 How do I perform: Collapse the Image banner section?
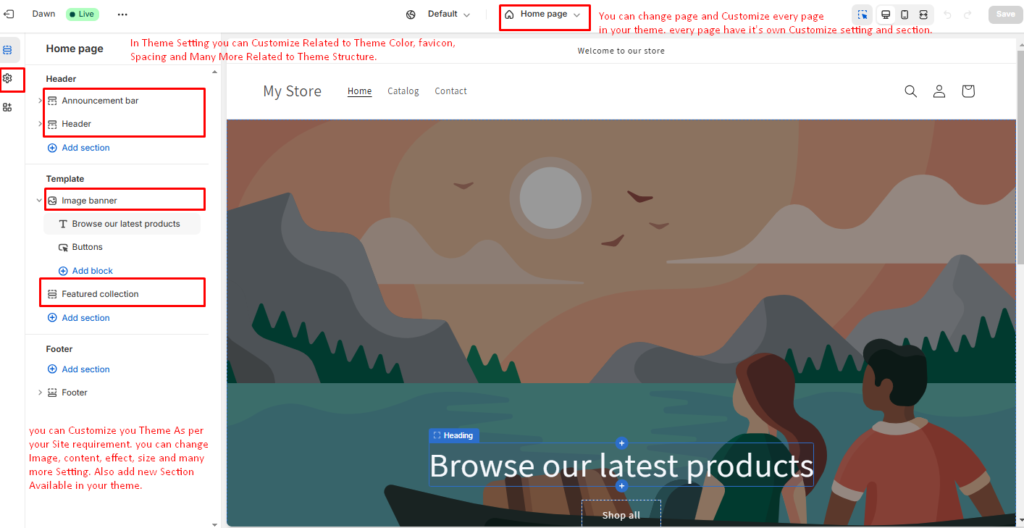tap(39, 201)
